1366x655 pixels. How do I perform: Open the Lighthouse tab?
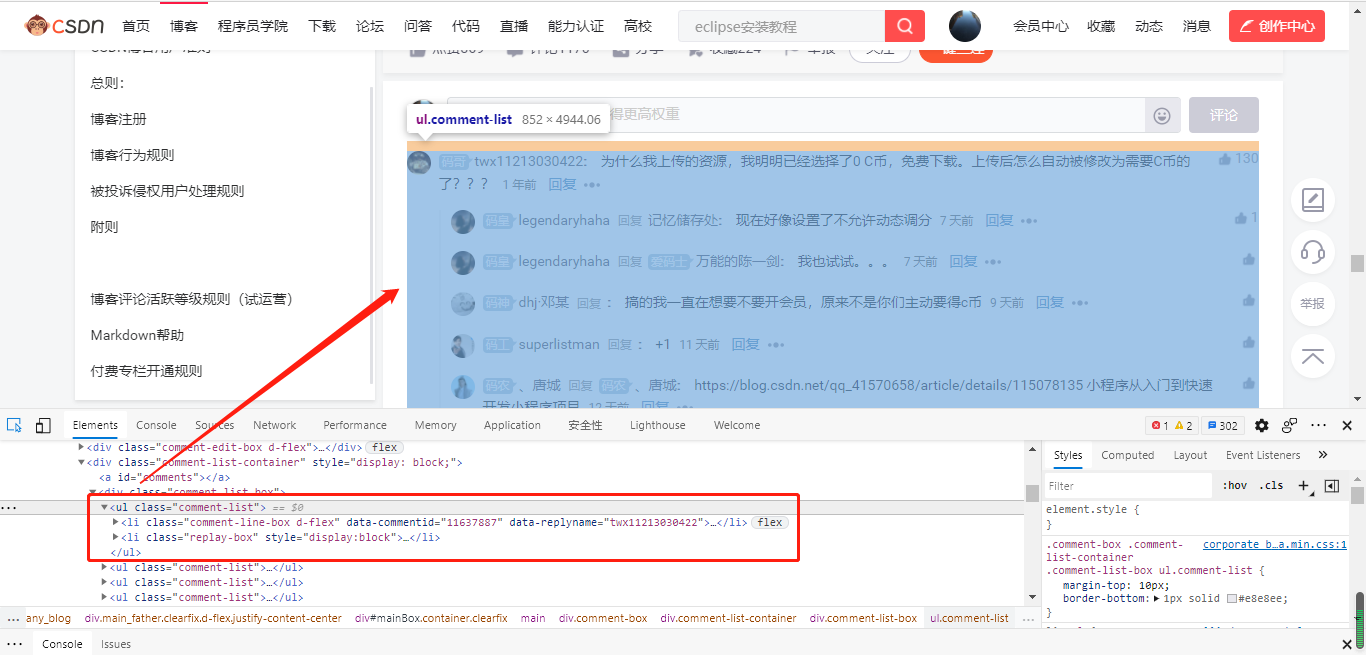(658, 425)
